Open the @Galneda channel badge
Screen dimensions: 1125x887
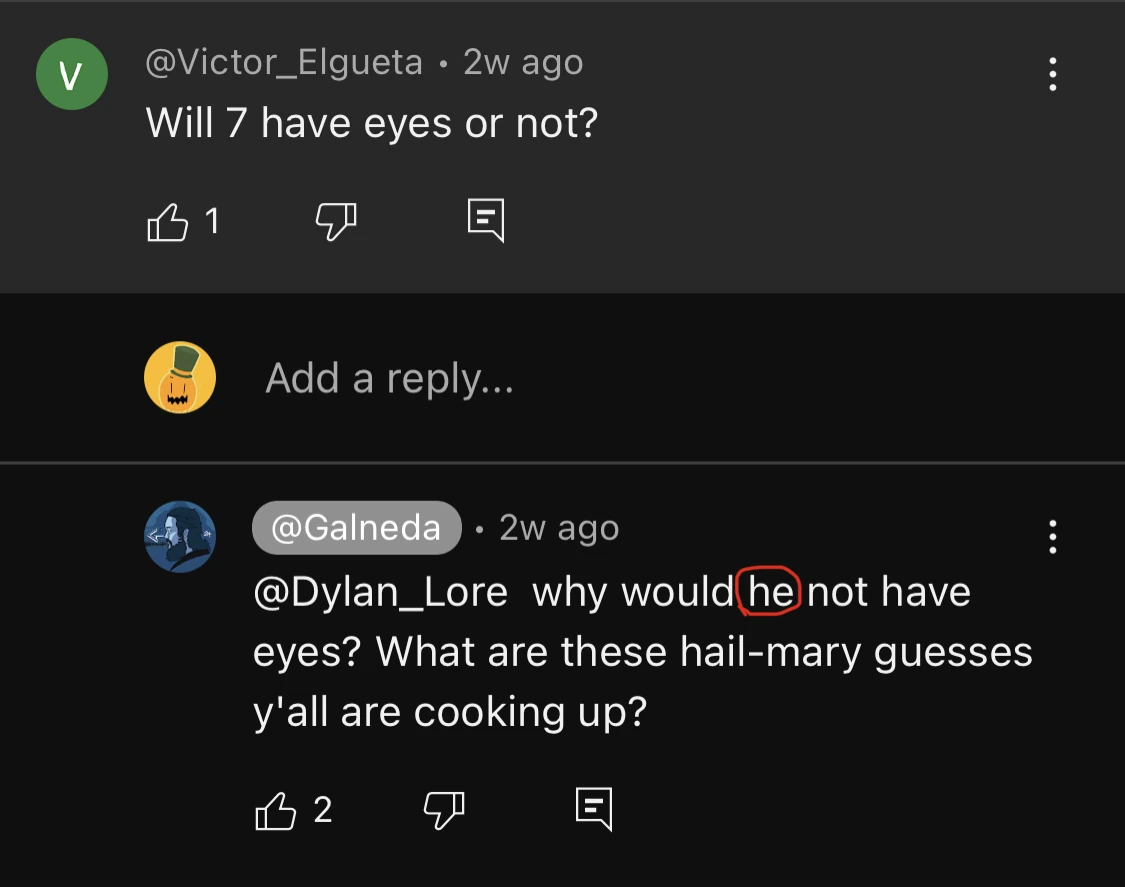[x=356, y=528]
